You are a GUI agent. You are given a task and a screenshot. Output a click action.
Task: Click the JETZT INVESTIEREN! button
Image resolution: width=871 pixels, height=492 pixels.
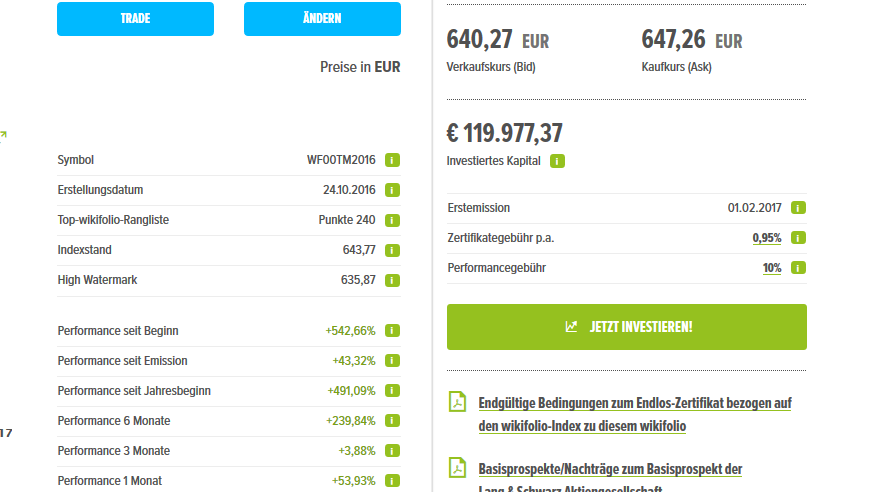[627, 327]
